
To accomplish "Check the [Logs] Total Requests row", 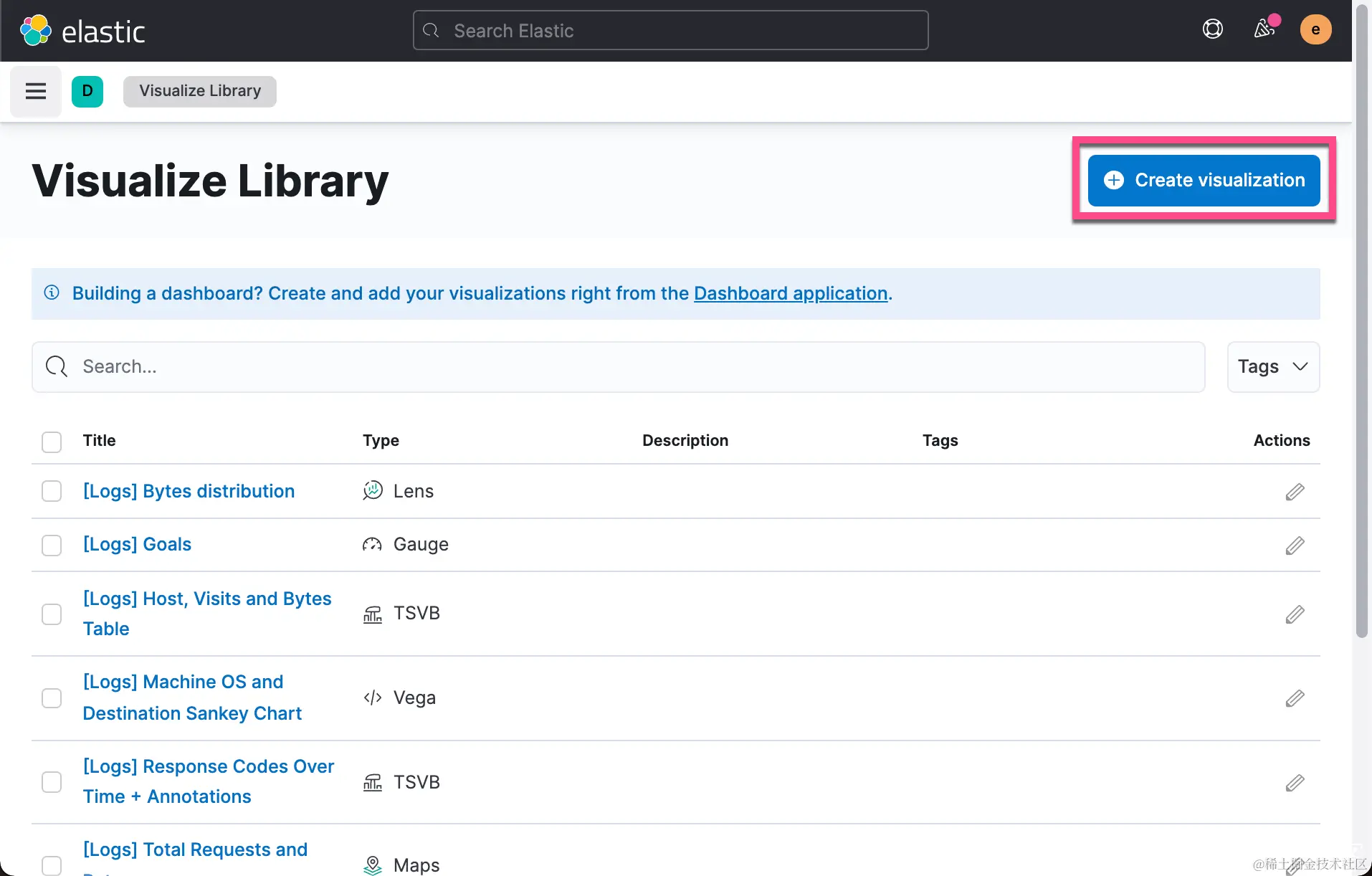I will [x=52, y=865].
